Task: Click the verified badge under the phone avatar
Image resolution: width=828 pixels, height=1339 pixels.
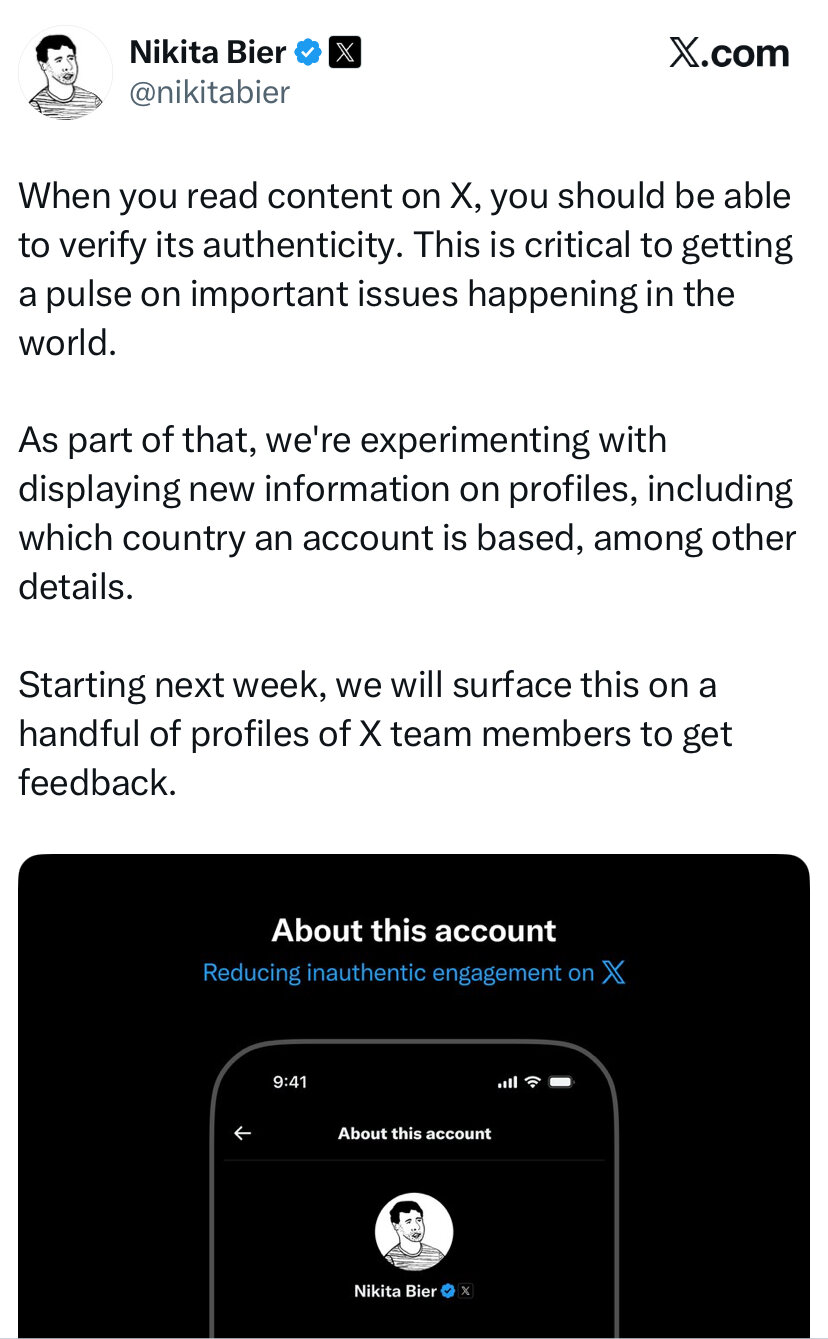Action: pos(448,1291)
